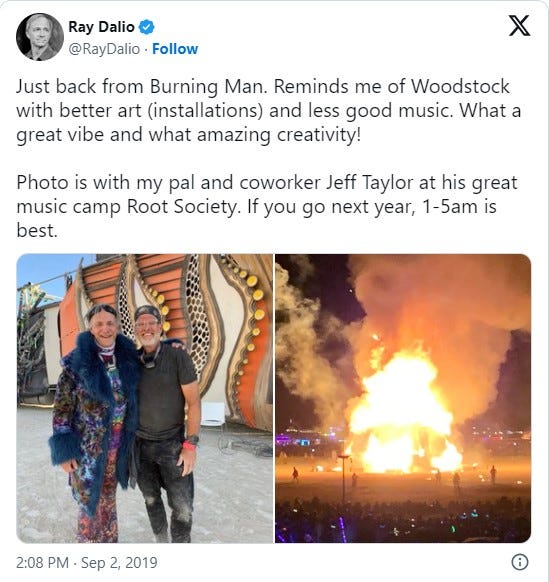549x582 pixels.
Task: Click the word Woodstock in tweet
Action: click(x=460, y=86)
